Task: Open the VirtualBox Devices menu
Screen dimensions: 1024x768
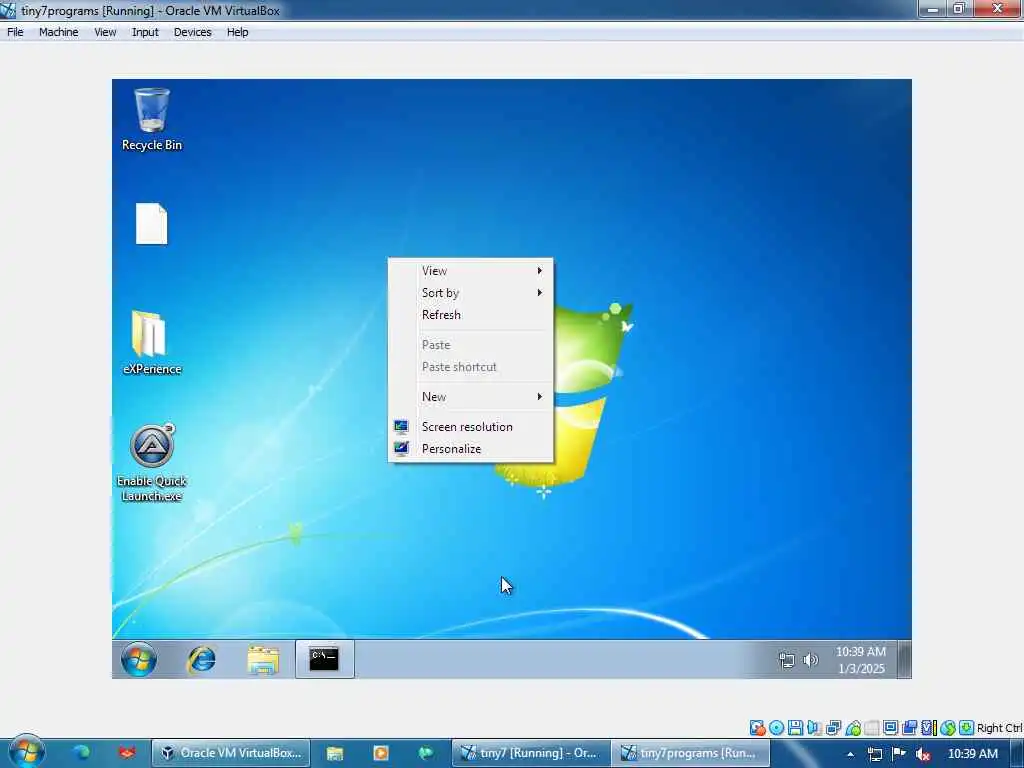Action: coord(193,32)
